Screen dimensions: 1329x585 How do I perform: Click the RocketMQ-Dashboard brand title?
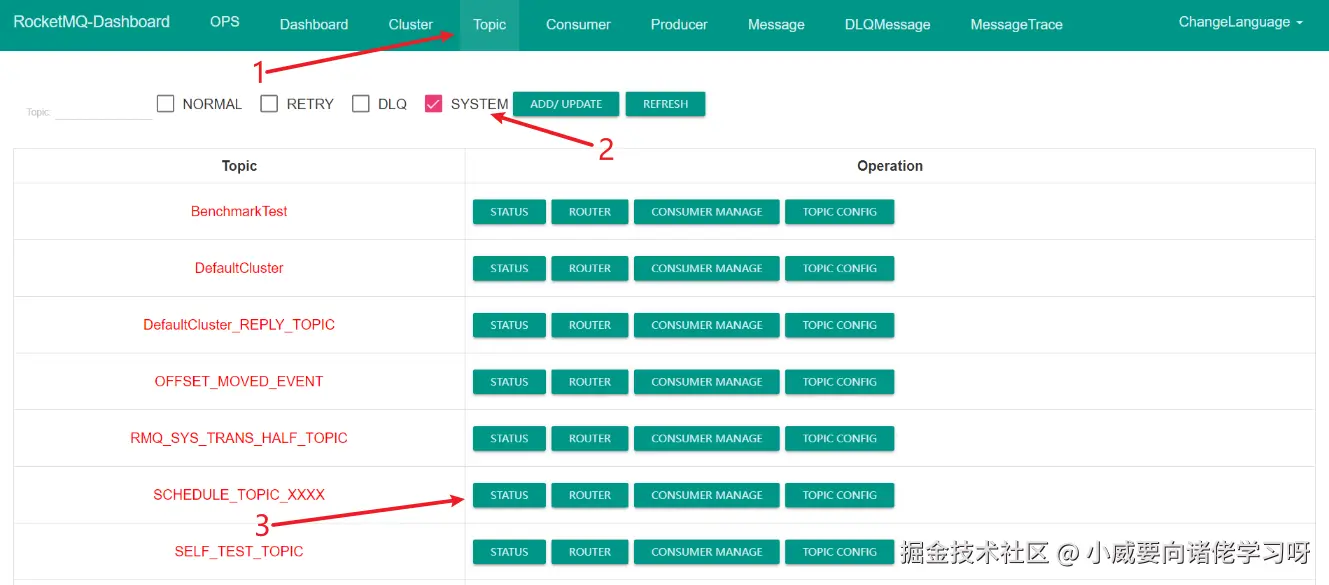[x=92, y=22]
